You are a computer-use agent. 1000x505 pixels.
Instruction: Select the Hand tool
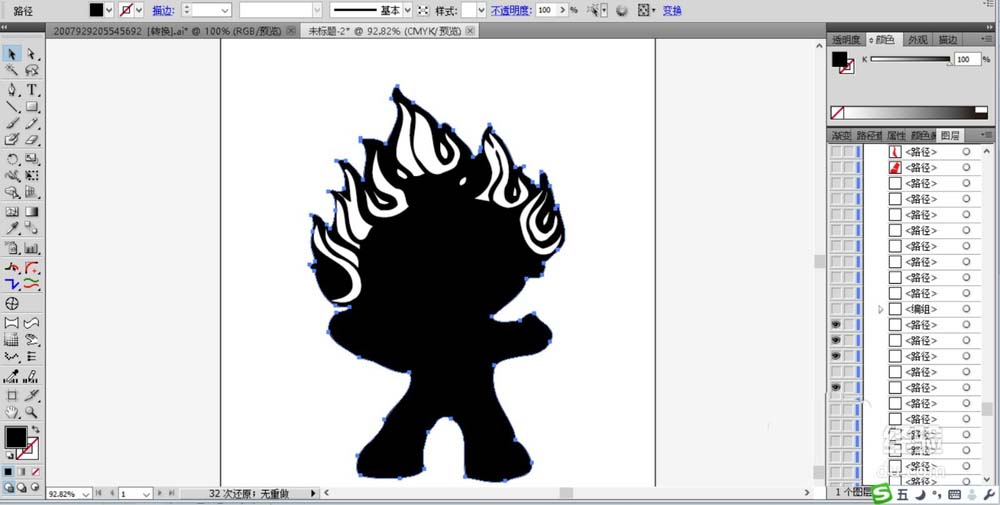[x=11, y=413]
